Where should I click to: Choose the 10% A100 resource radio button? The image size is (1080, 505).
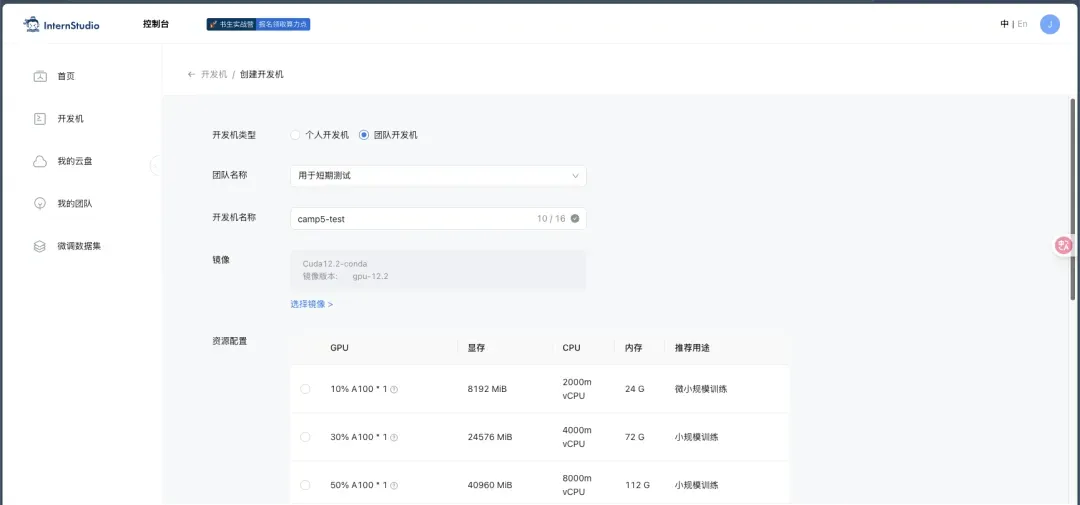pyautogui.click(x=305, y=389)
